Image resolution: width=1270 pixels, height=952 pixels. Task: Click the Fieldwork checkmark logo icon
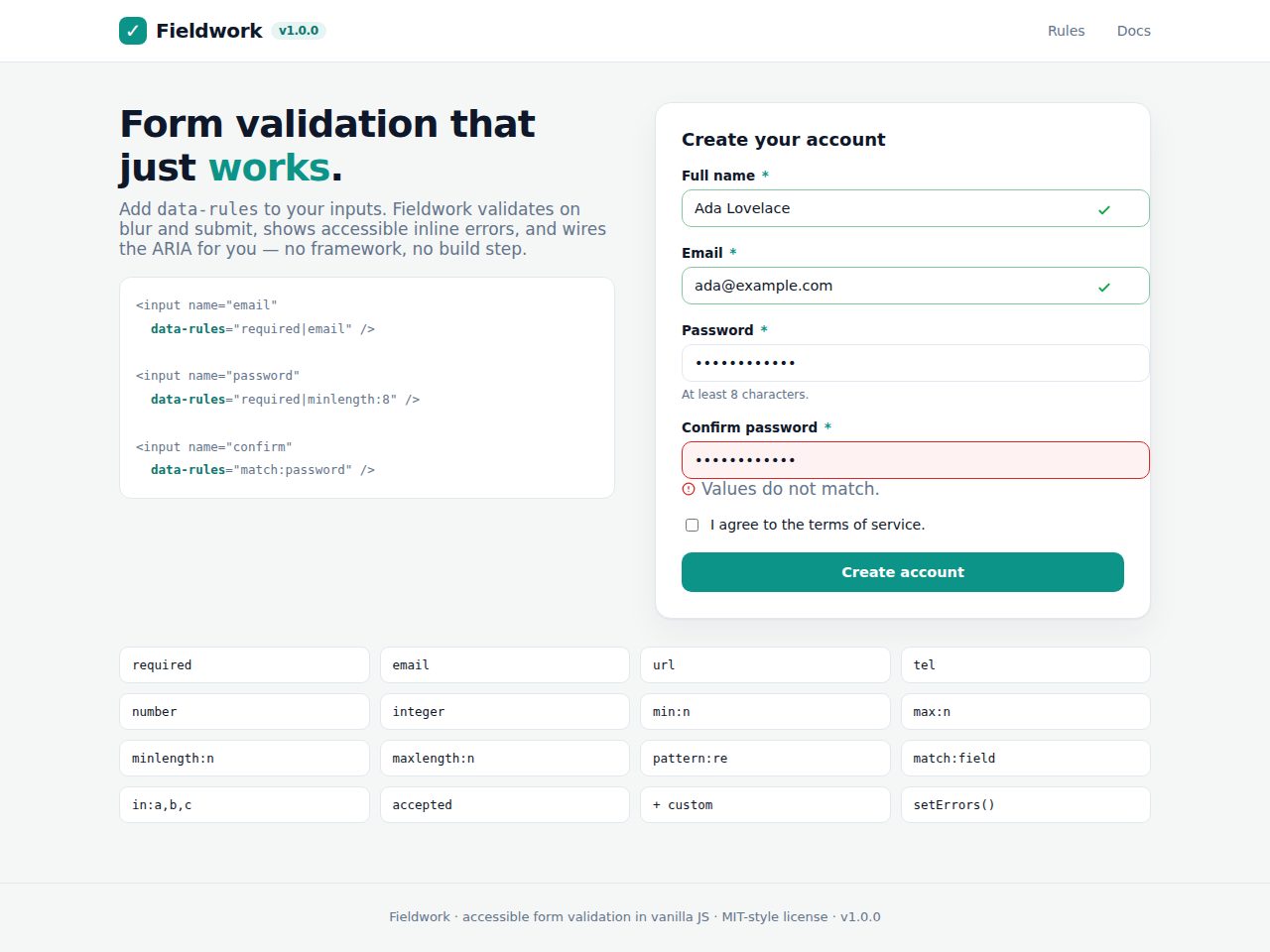(x=133, y=31)
